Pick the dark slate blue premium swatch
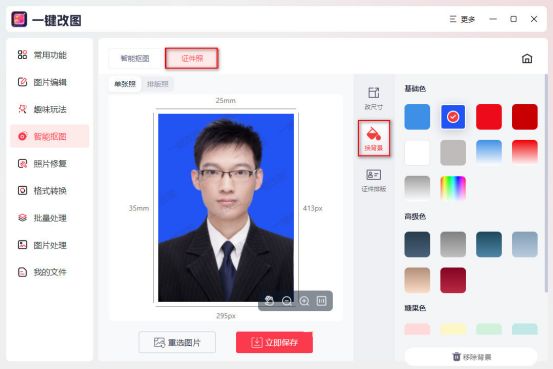The image size is (553, 369). tap(417, 244)
